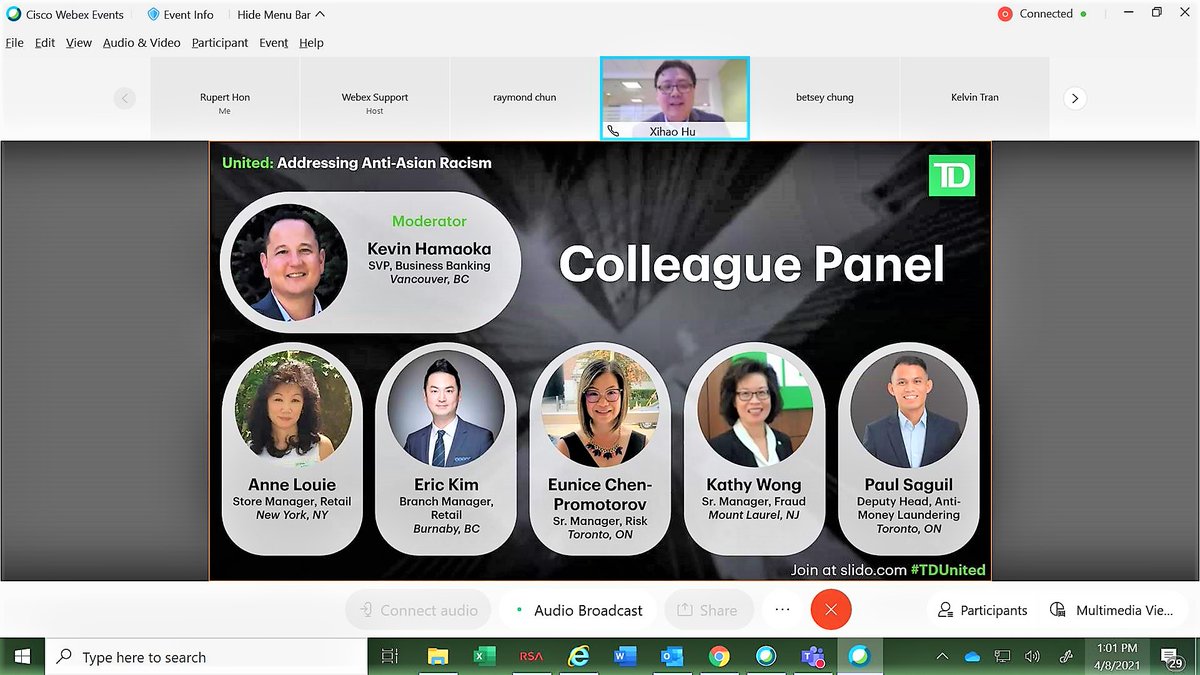The height and width of the screenshot is (675, 1200).
Task: Click Kathy Wong panelist photo
Action: point(754,407)
